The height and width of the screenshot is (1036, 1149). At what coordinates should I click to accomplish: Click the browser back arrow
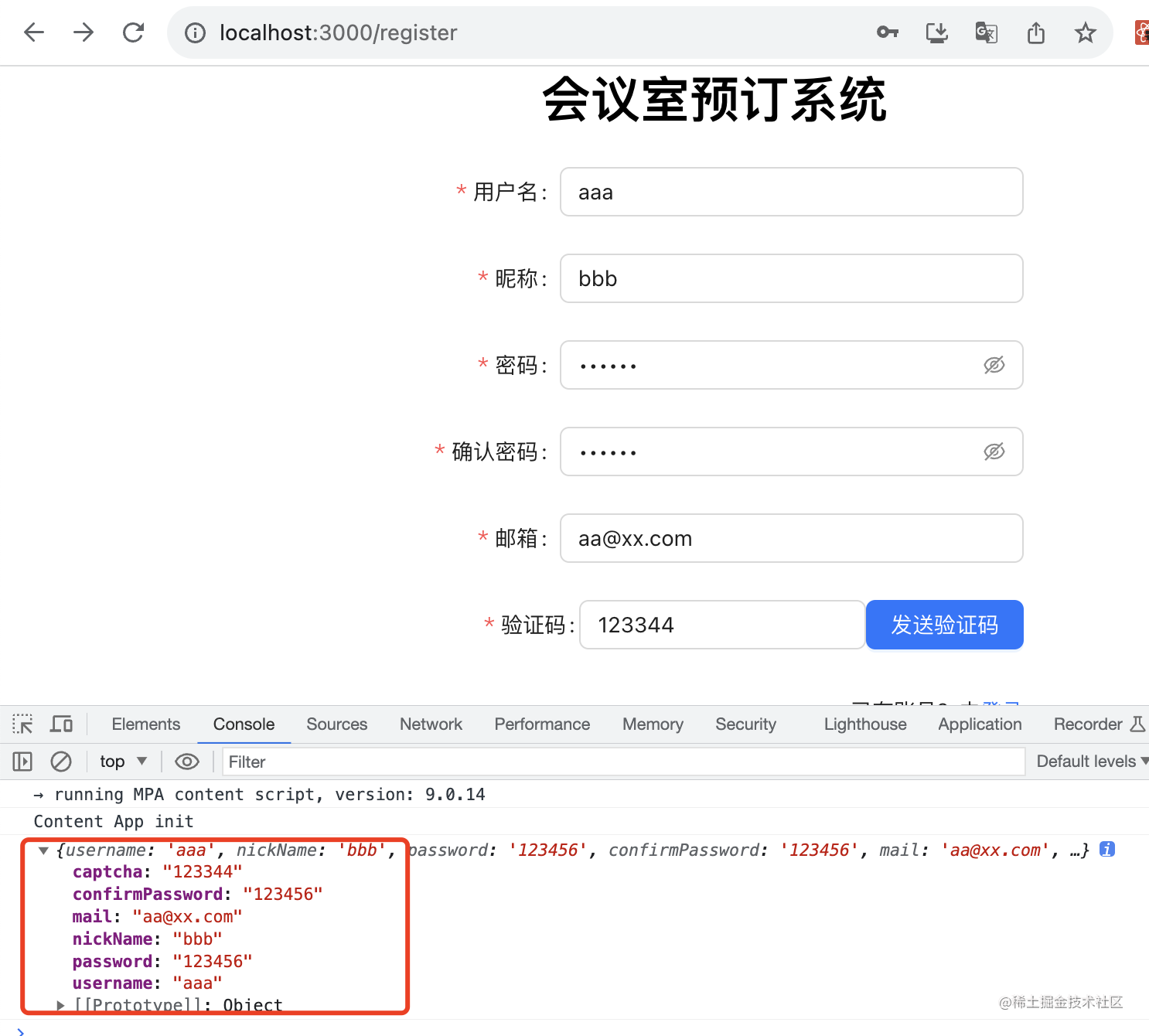(34, 32)
